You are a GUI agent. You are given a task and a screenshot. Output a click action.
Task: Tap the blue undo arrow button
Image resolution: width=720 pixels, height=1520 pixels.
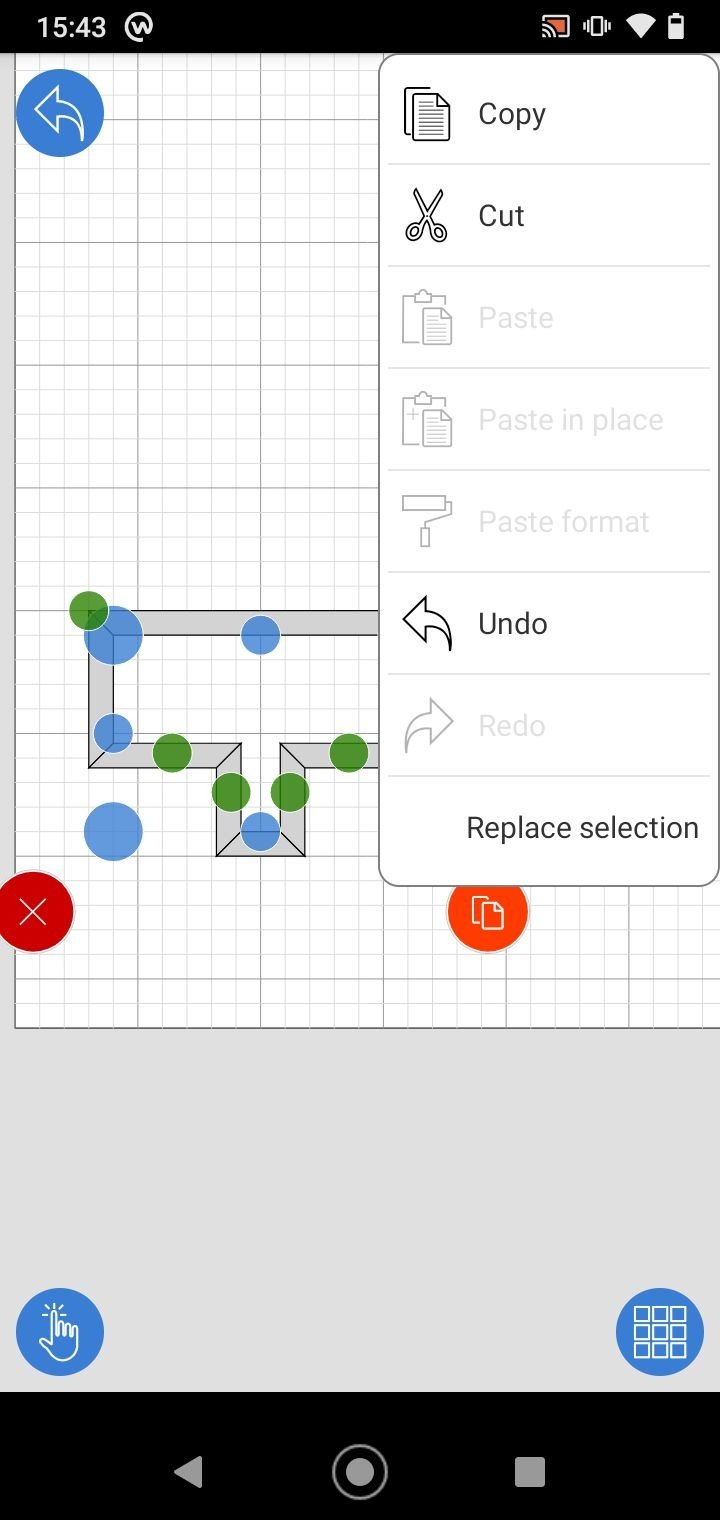click(x=60, y=113)
